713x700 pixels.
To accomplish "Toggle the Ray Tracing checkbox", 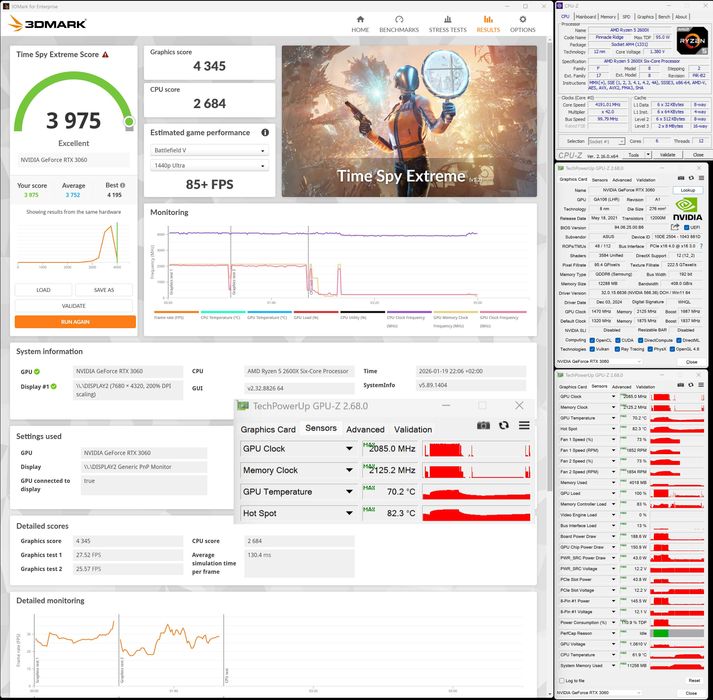I will pos(618,349).
